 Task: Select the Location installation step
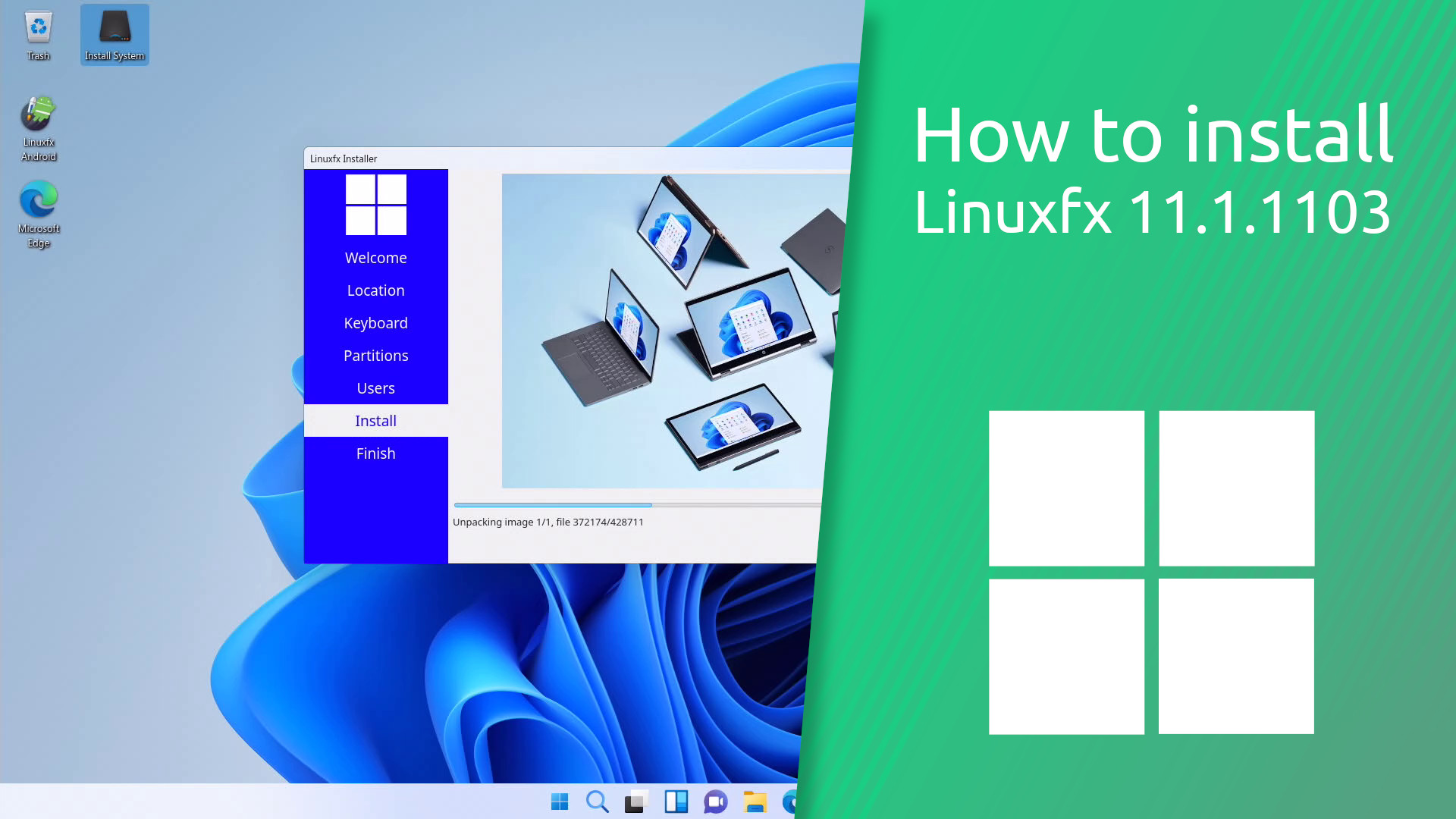point(376,290)
